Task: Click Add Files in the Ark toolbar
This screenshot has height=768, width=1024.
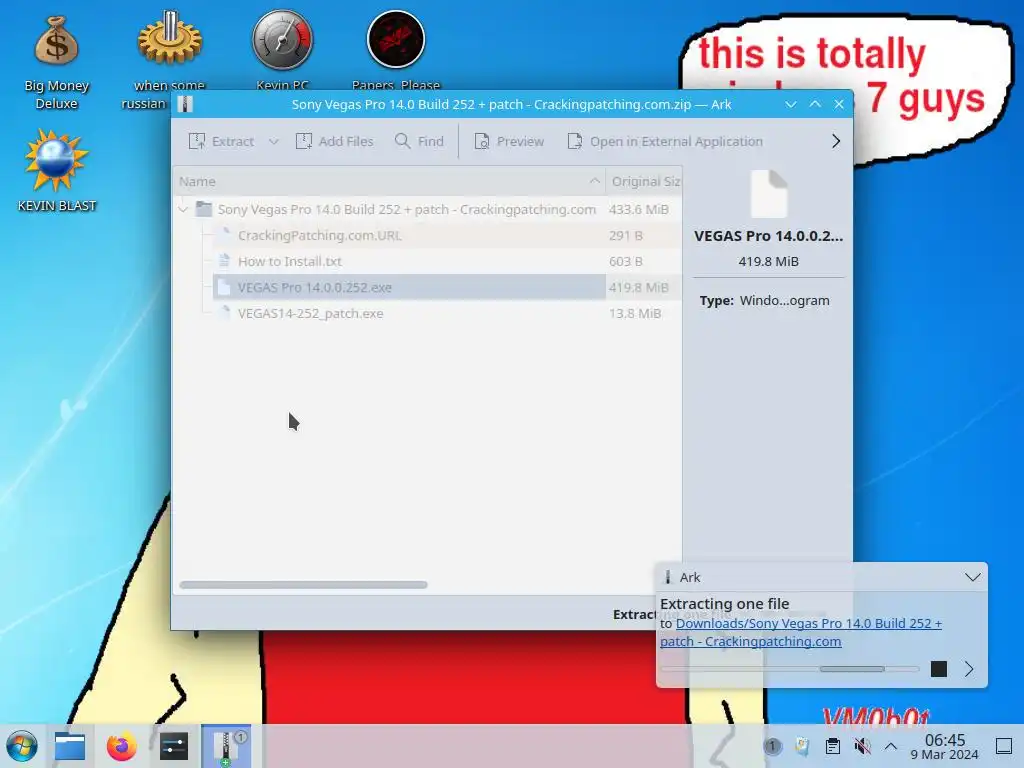Action: point(334,141)
